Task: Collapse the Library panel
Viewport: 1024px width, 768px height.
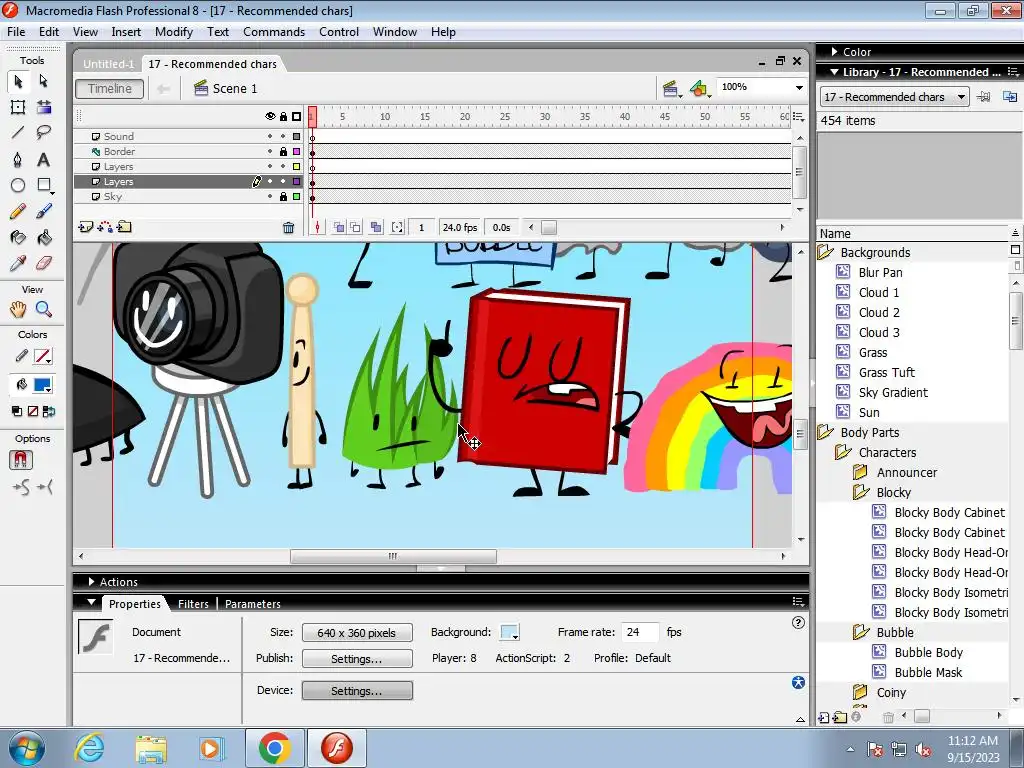Action: pyautogui.click(x=834, y=72)
